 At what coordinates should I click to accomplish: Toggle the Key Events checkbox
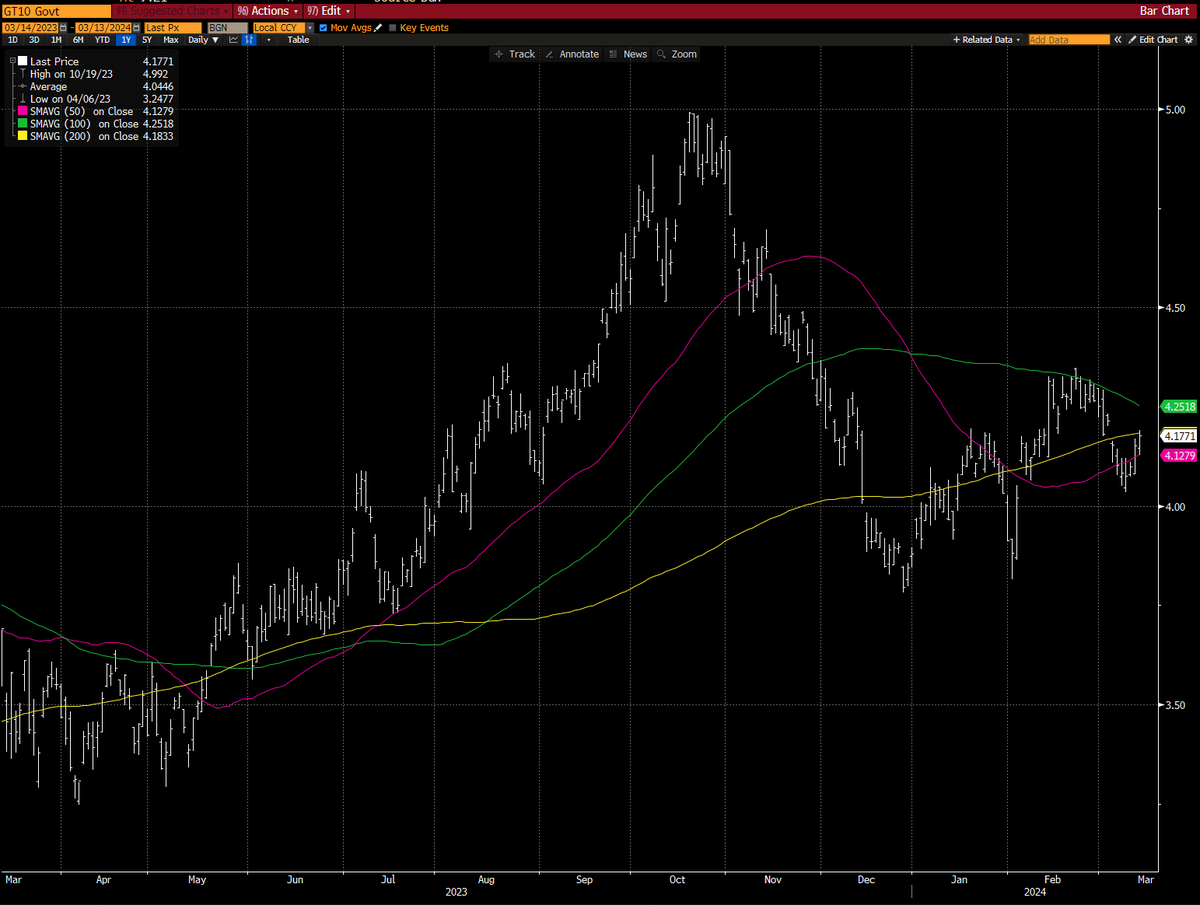(x=392, y=28)
